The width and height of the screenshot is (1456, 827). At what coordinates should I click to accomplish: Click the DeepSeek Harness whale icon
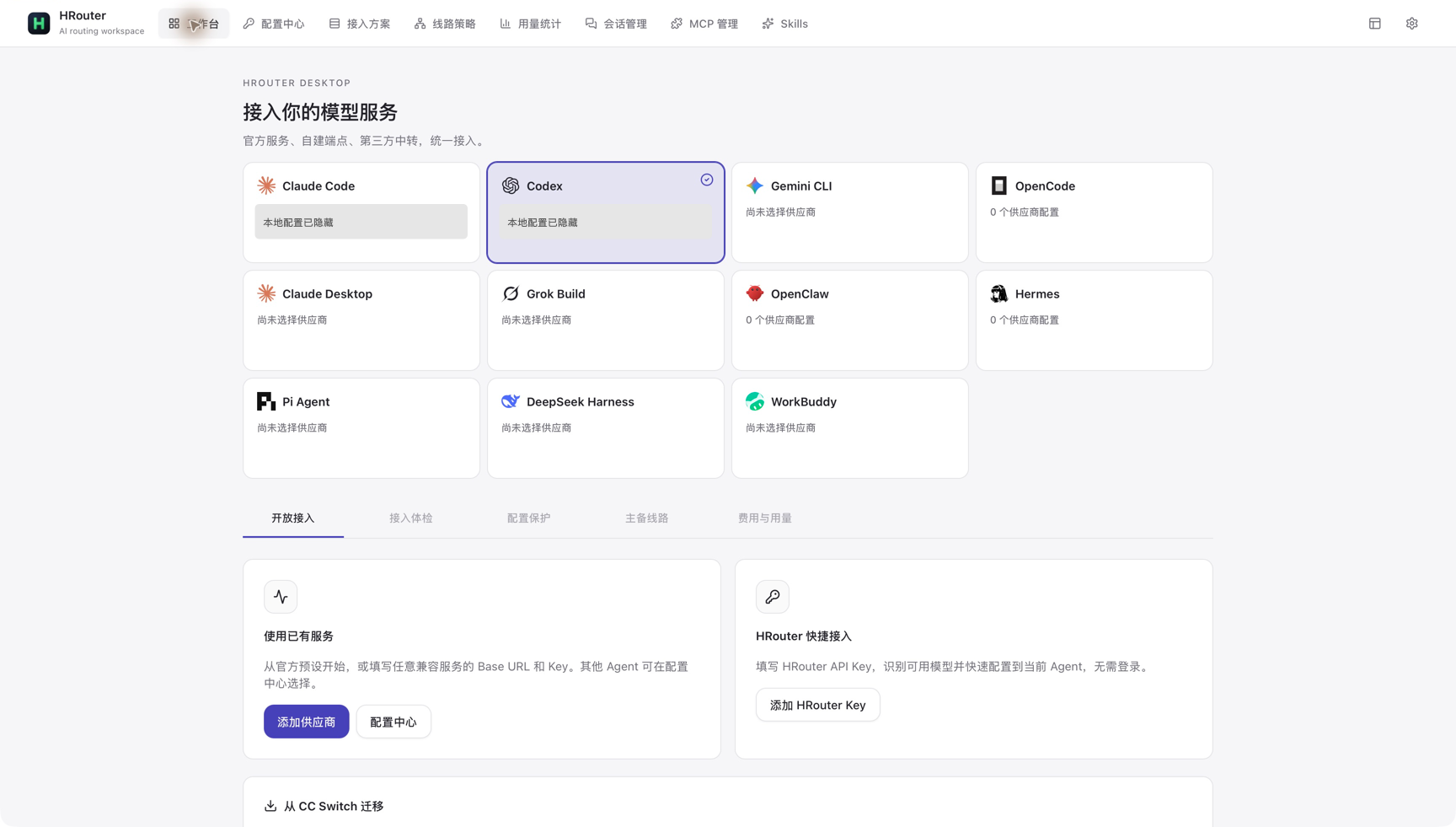click(511, 401)
